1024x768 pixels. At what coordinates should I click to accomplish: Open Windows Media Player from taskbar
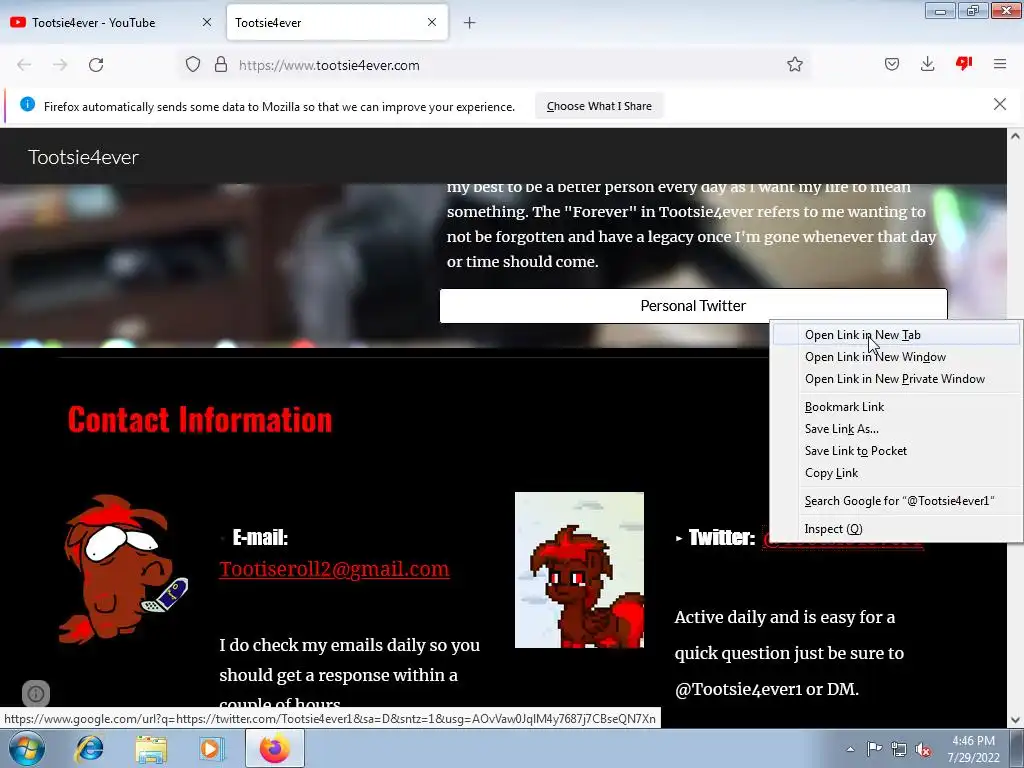point(212,749)
